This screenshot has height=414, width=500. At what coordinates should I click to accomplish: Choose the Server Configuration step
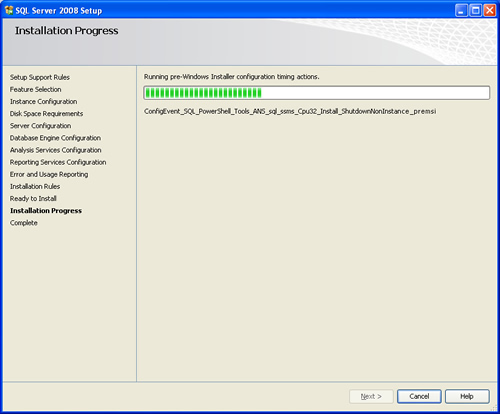tap(40, 126)
